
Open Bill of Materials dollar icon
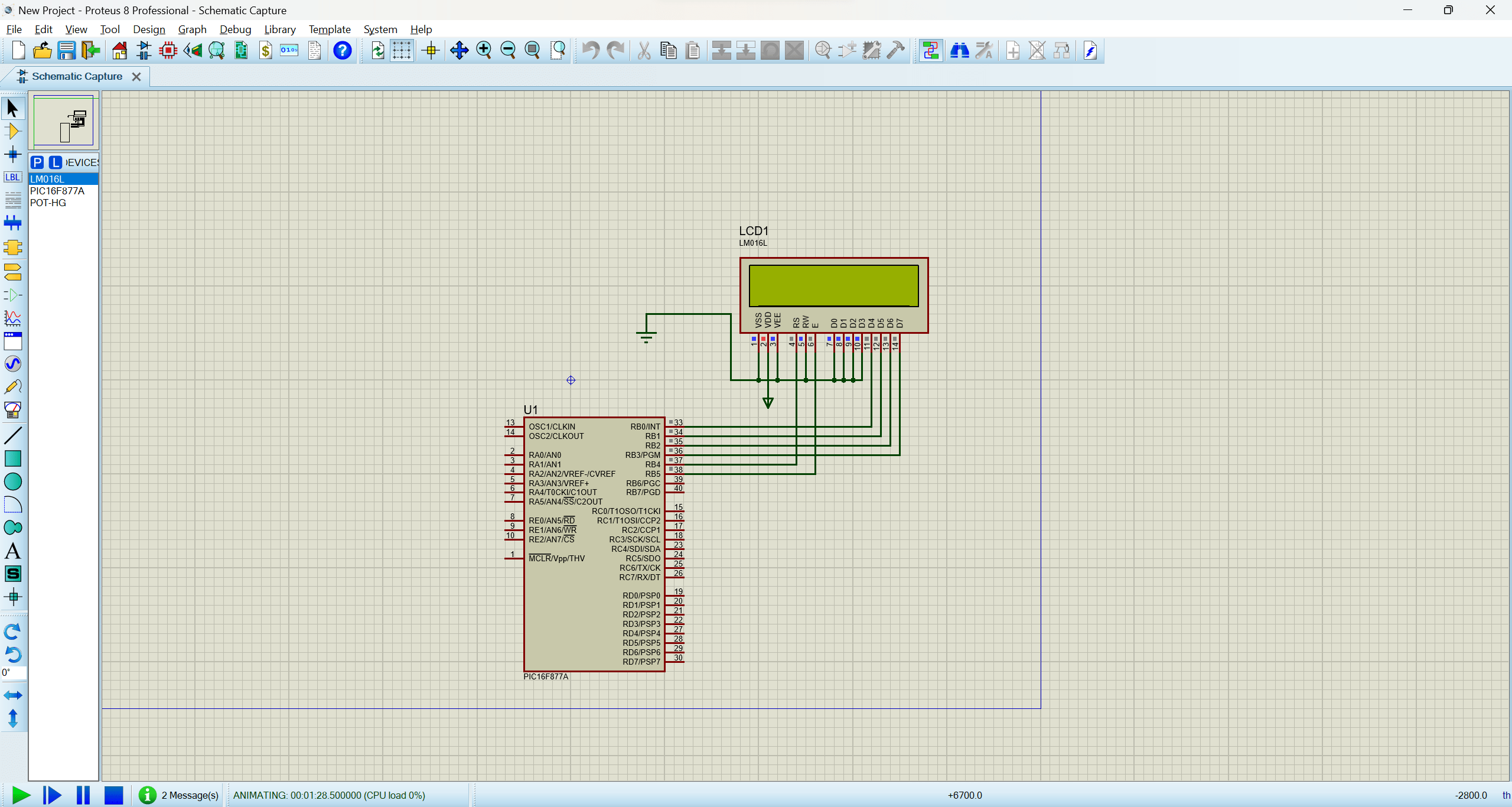click(x=265, y=51)
